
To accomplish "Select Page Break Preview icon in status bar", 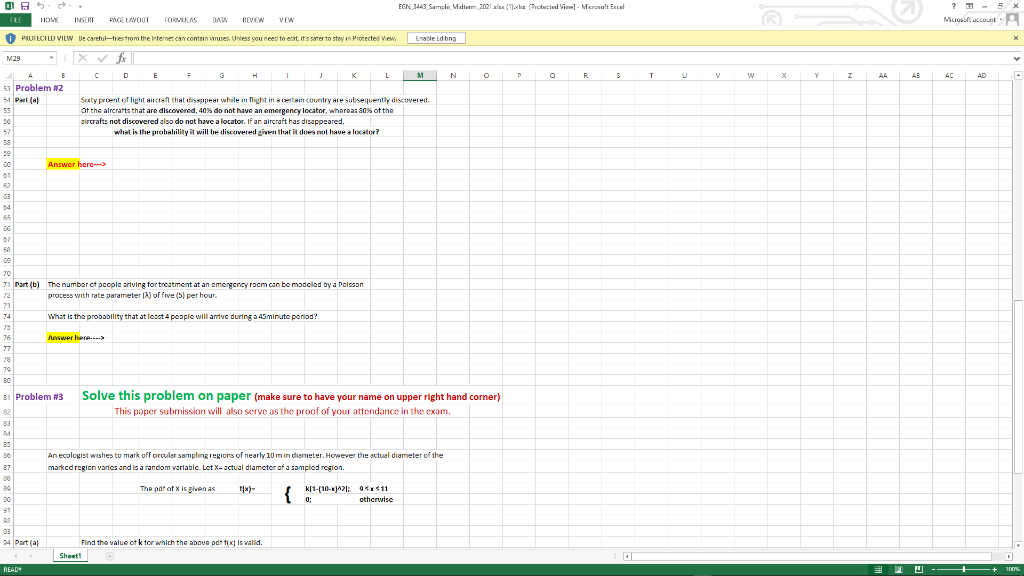I will pyautogui.click(x=919, y=569).
